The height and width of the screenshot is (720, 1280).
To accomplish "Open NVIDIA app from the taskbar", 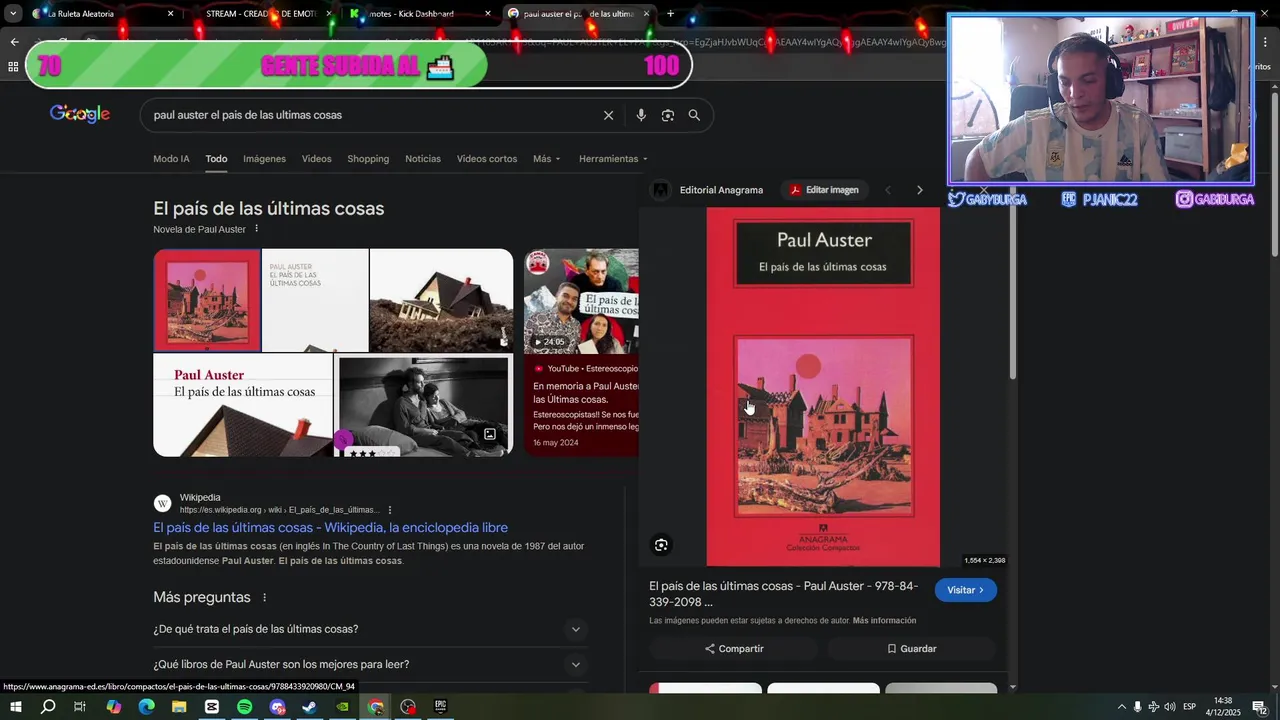I will (343, 707).
